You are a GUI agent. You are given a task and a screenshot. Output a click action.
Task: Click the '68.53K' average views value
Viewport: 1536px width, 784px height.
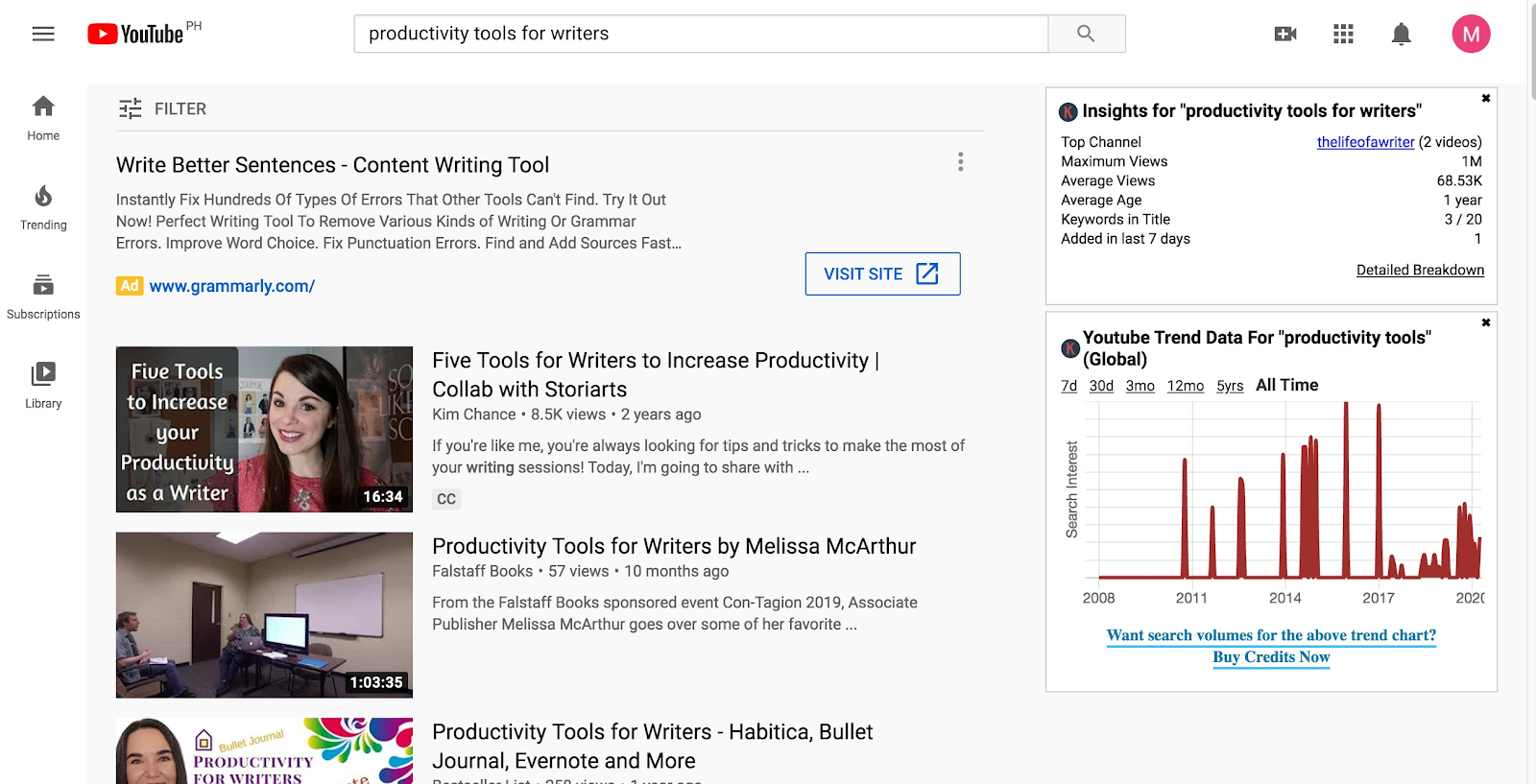[1459, 180]
